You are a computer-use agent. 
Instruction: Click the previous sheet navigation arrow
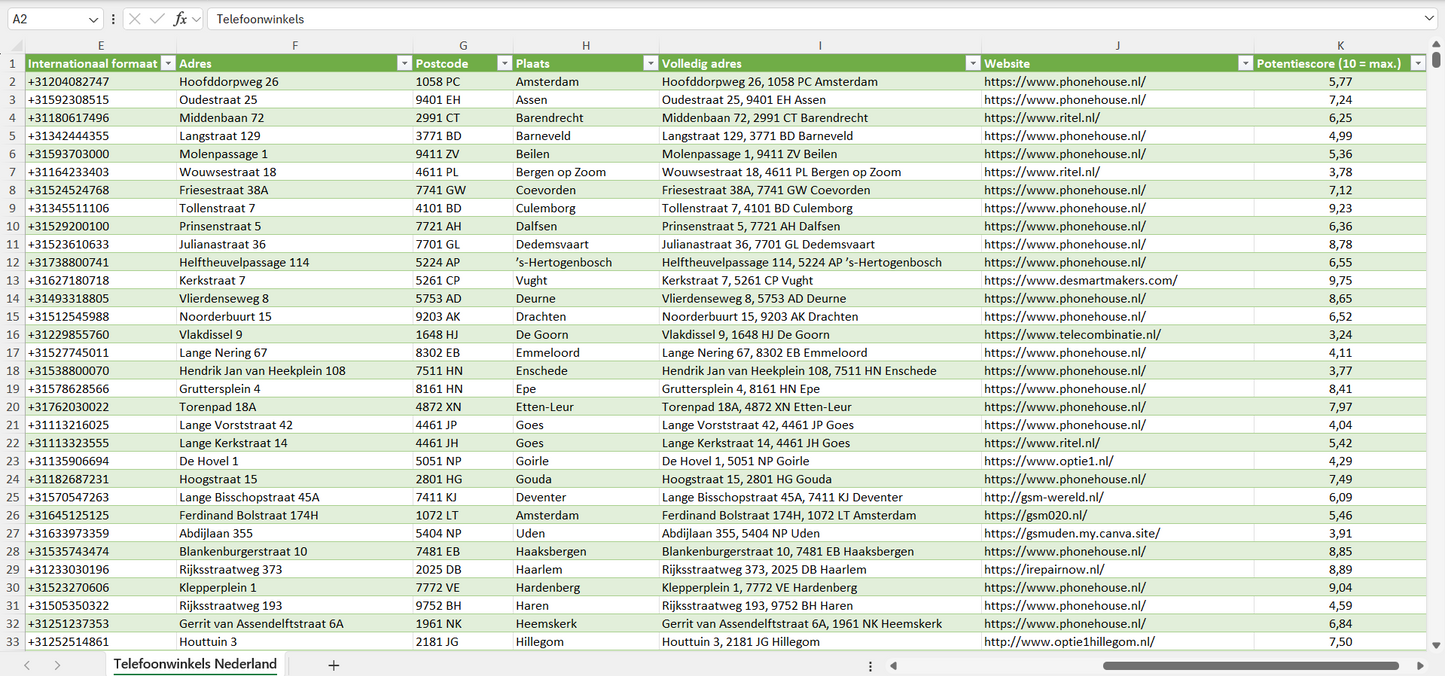tap(27, 665)
